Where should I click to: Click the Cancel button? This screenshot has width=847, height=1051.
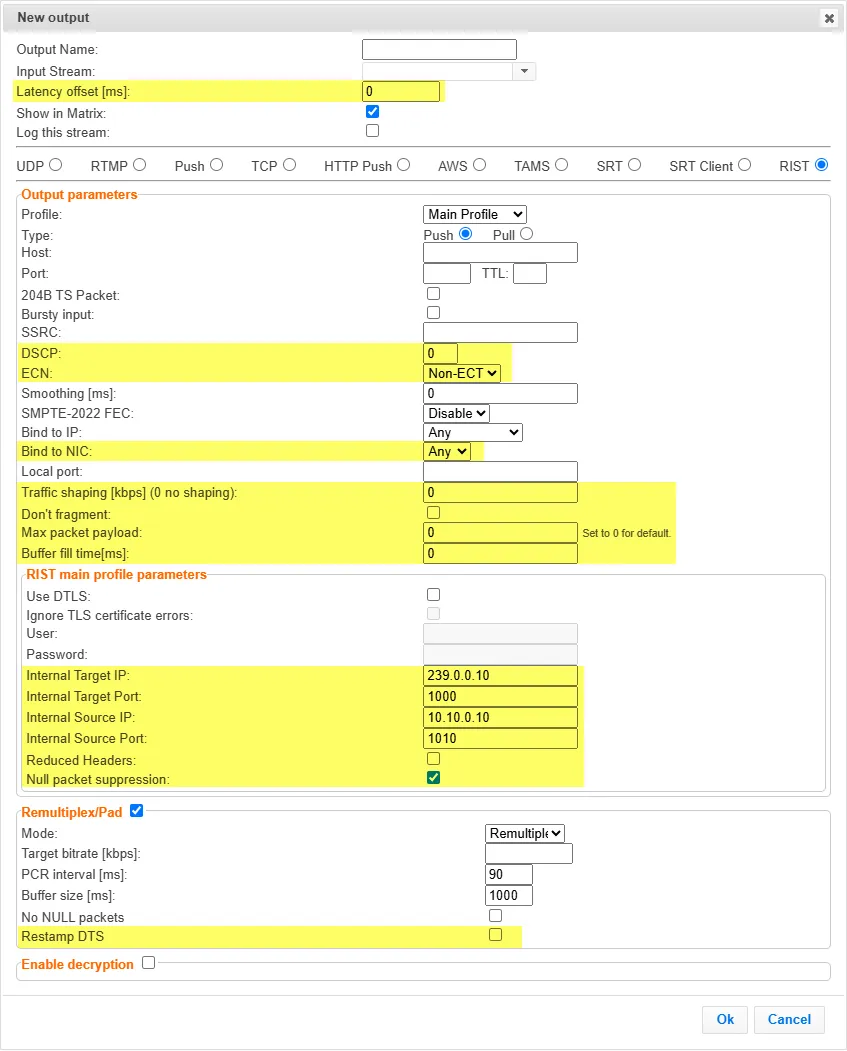point(789,1019)
